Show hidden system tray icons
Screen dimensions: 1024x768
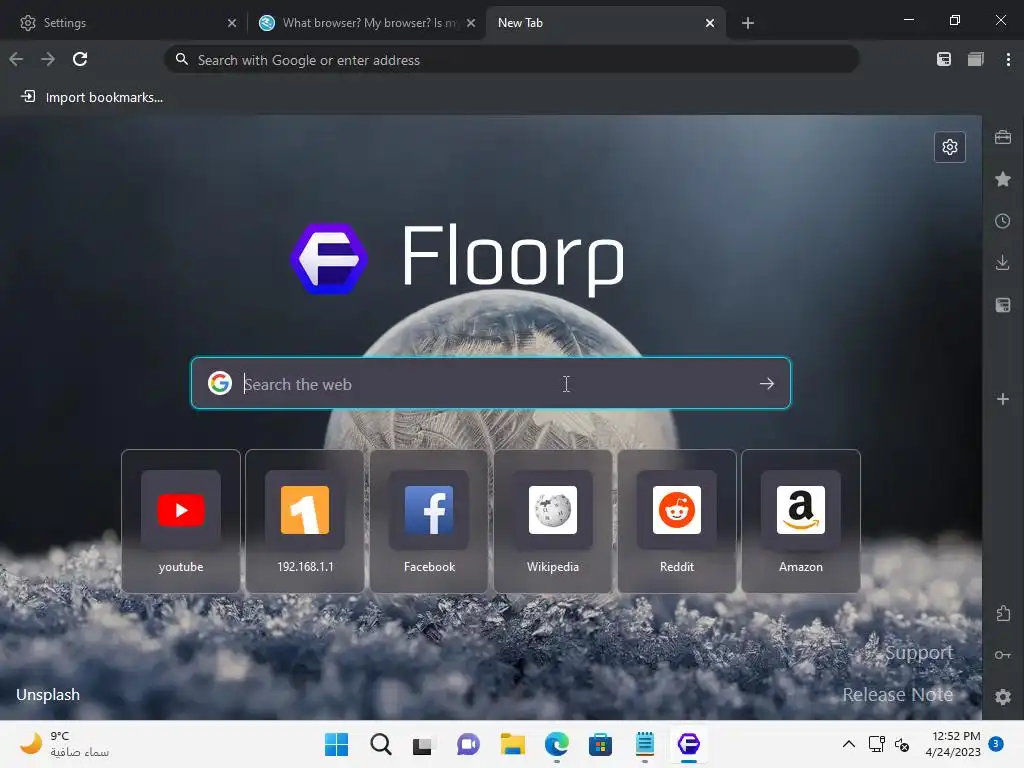pyautogui.click(x=848, y=744)
